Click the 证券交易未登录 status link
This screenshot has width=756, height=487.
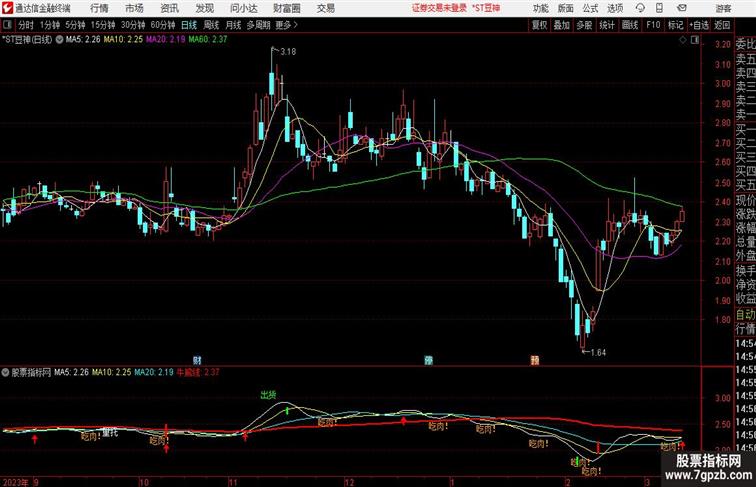[x=439, y=8]
